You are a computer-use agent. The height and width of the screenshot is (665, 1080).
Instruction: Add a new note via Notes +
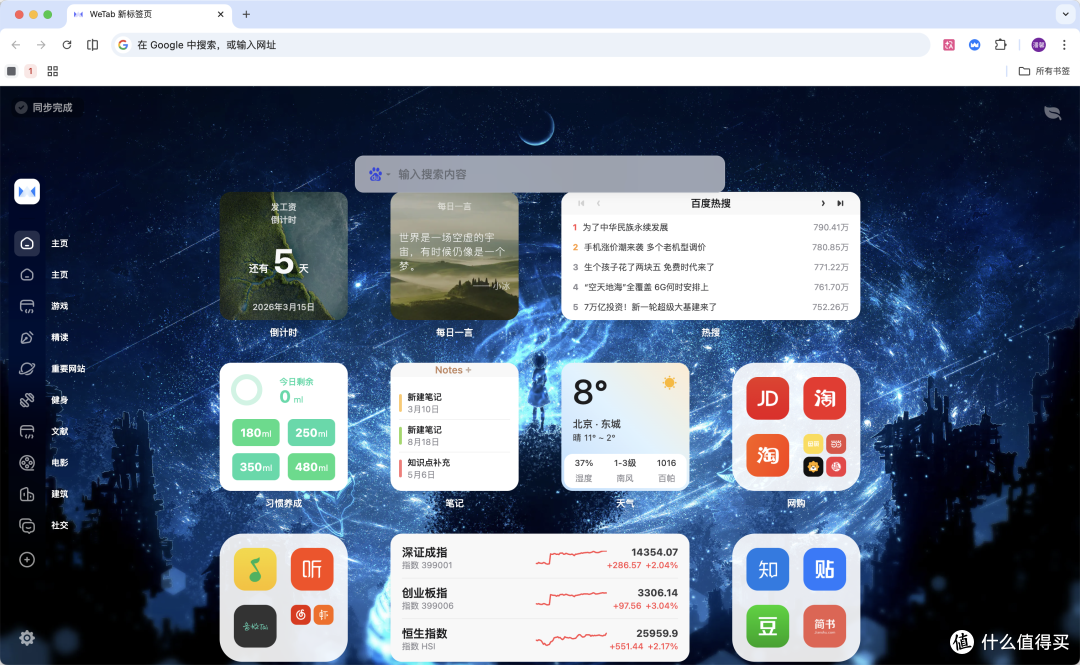pyautogui.click(x=453, y=370)
